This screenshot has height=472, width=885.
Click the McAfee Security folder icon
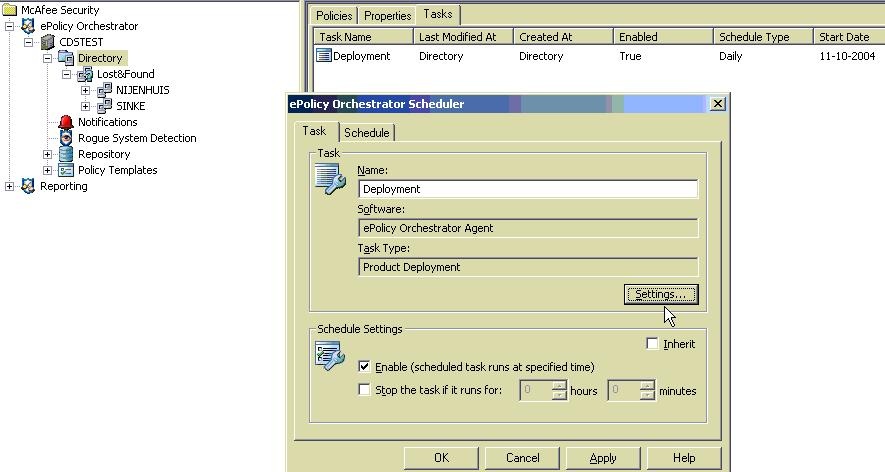(10, 10)
